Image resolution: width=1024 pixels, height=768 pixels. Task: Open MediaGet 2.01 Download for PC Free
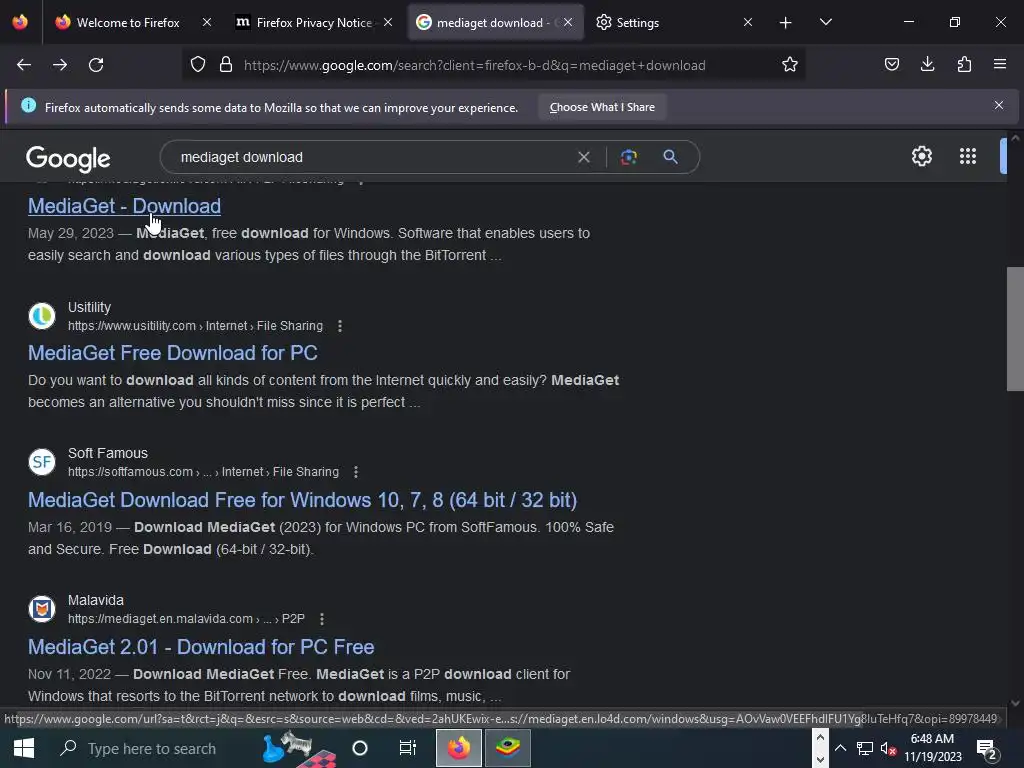[x=200, y=647]
